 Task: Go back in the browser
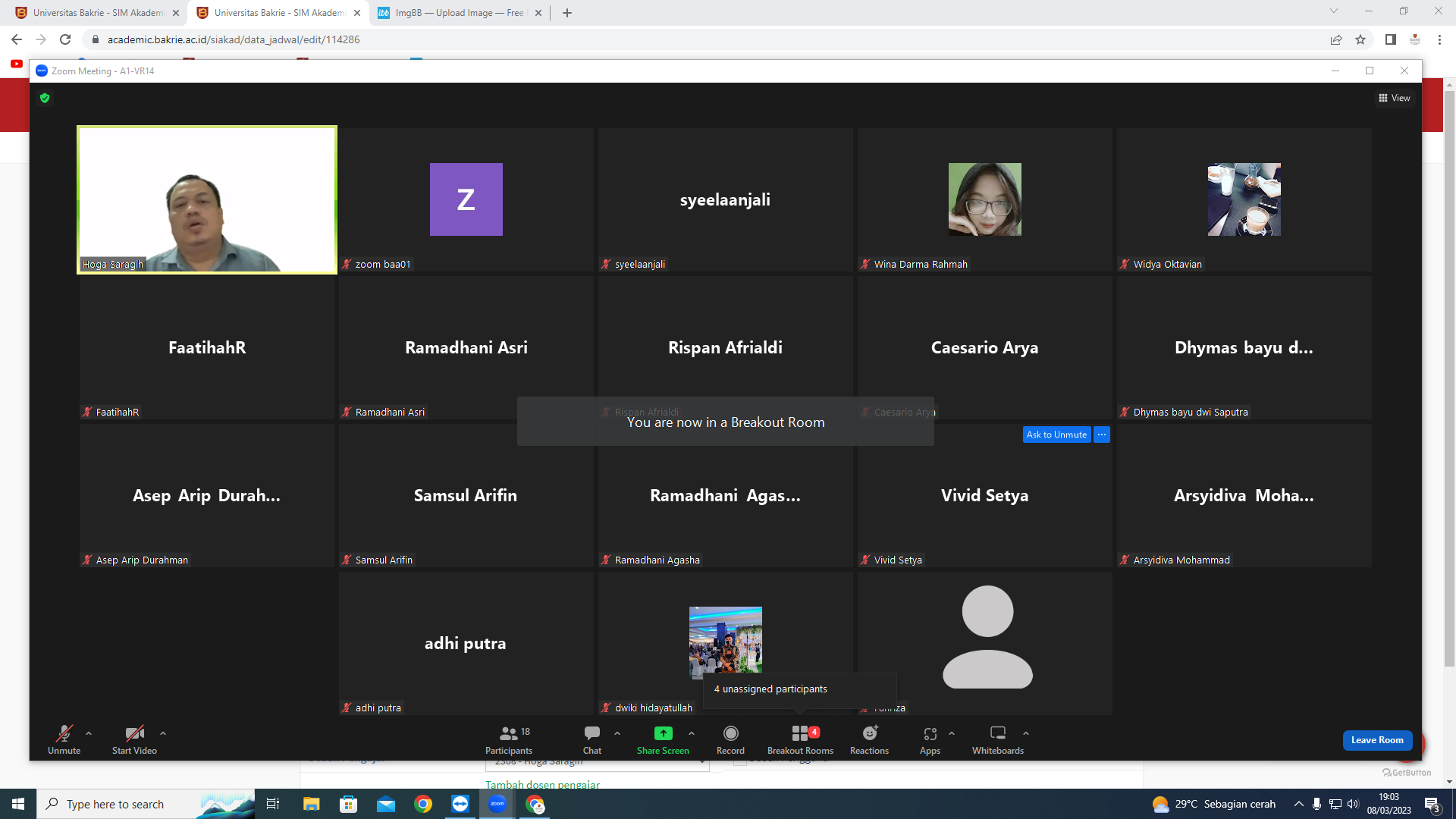coord(17,39)
